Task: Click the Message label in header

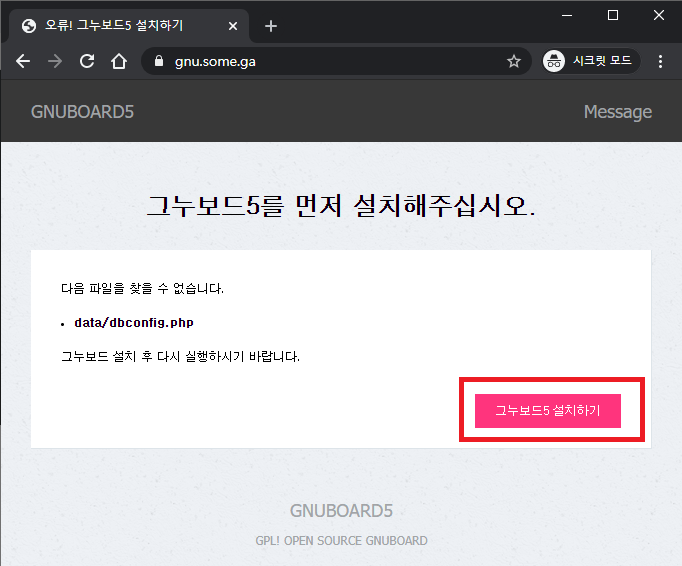Action: [x=617, y=112]
